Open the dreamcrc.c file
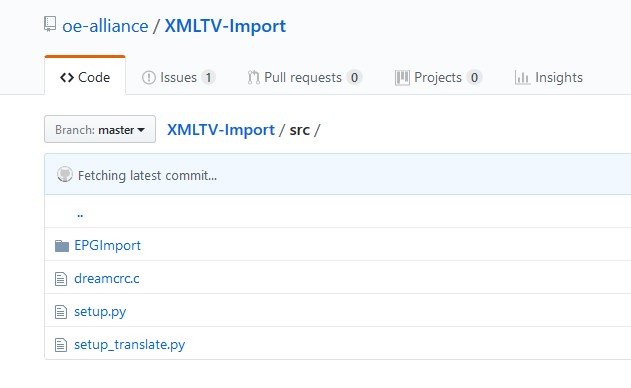This screenshot has height=388, width=631. coord(107,279)
